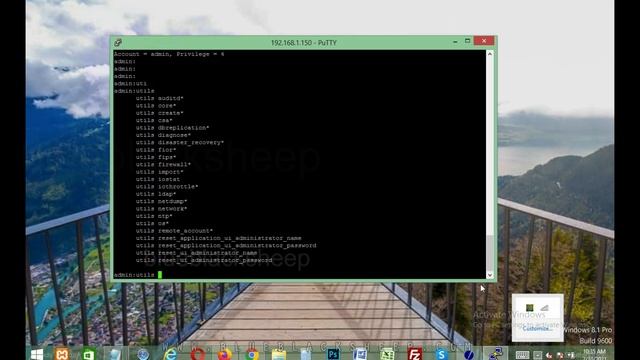This screenshot has width=640, height=360.
Task: Click the 'utils diagnose*' line
Action: (164, 135)
